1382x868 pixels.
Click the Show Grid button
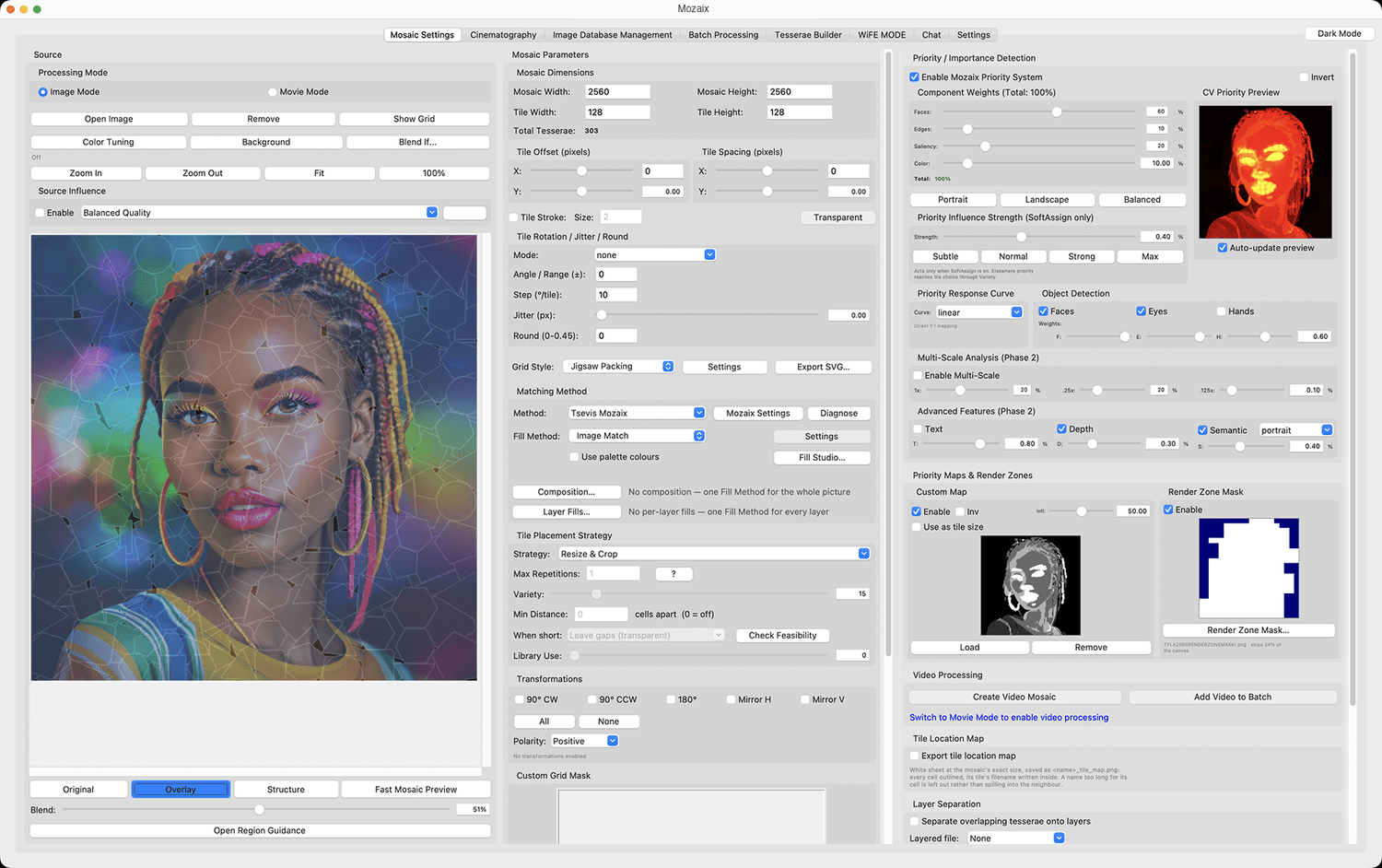point(414,119)
